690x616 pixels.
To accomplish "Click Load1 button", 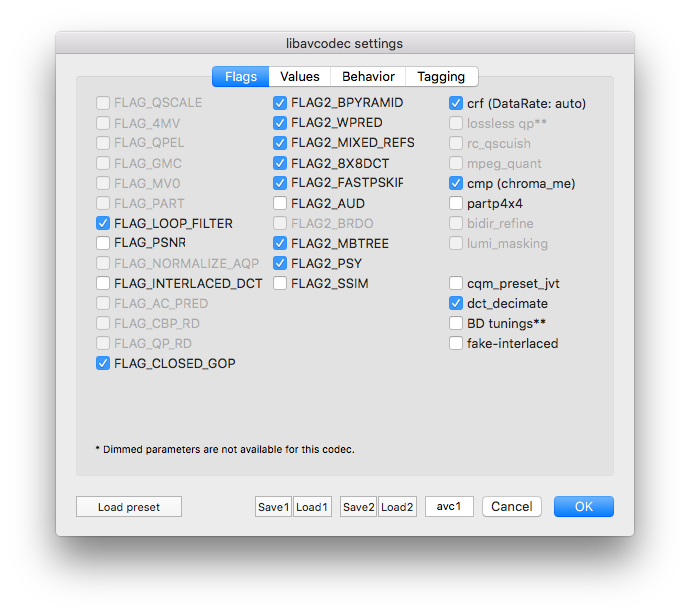I will pyautogui.click(x=312, y=507).
